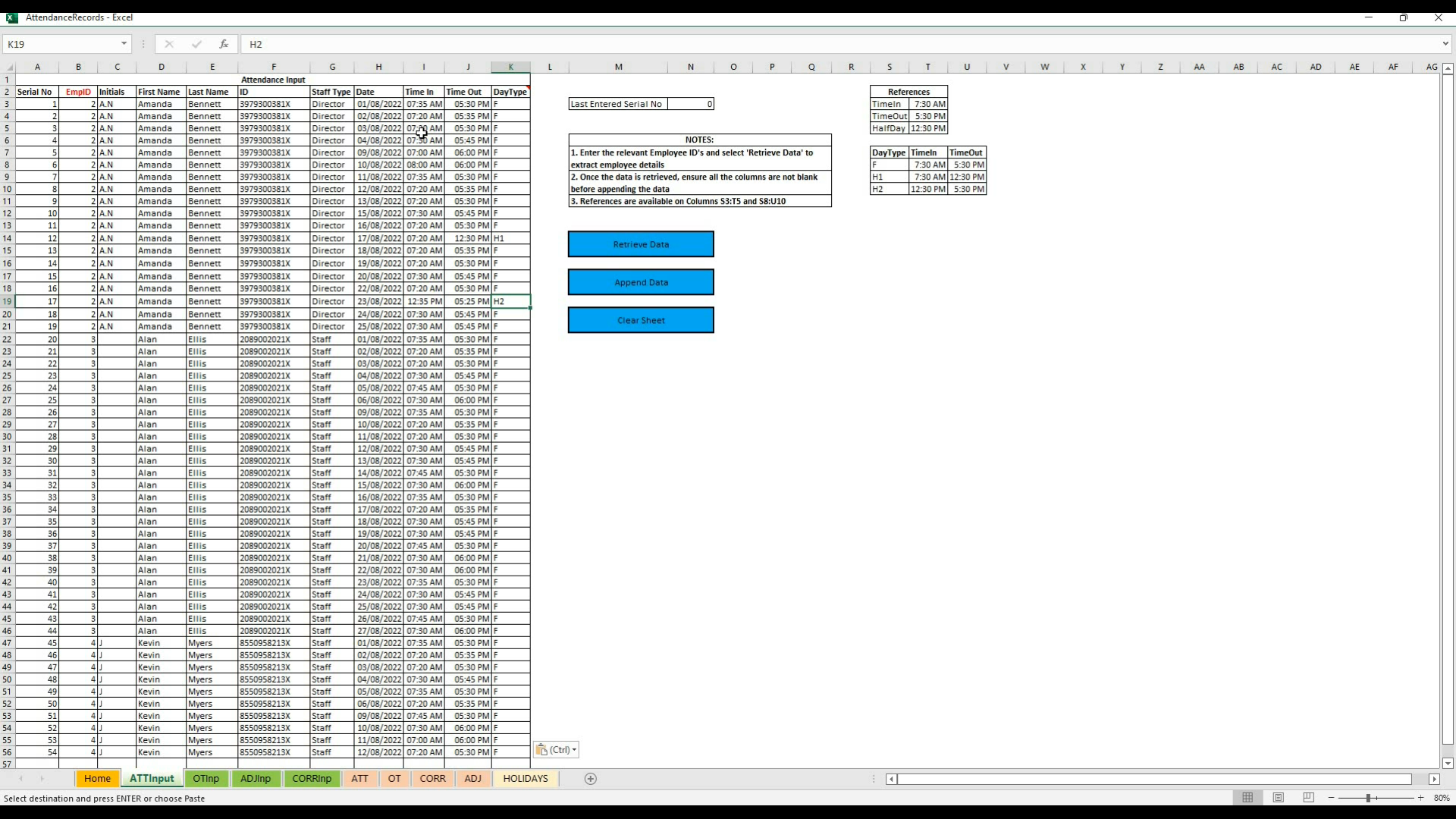
Task: Click the zoom out minus icon
Action: (1331, 798)
